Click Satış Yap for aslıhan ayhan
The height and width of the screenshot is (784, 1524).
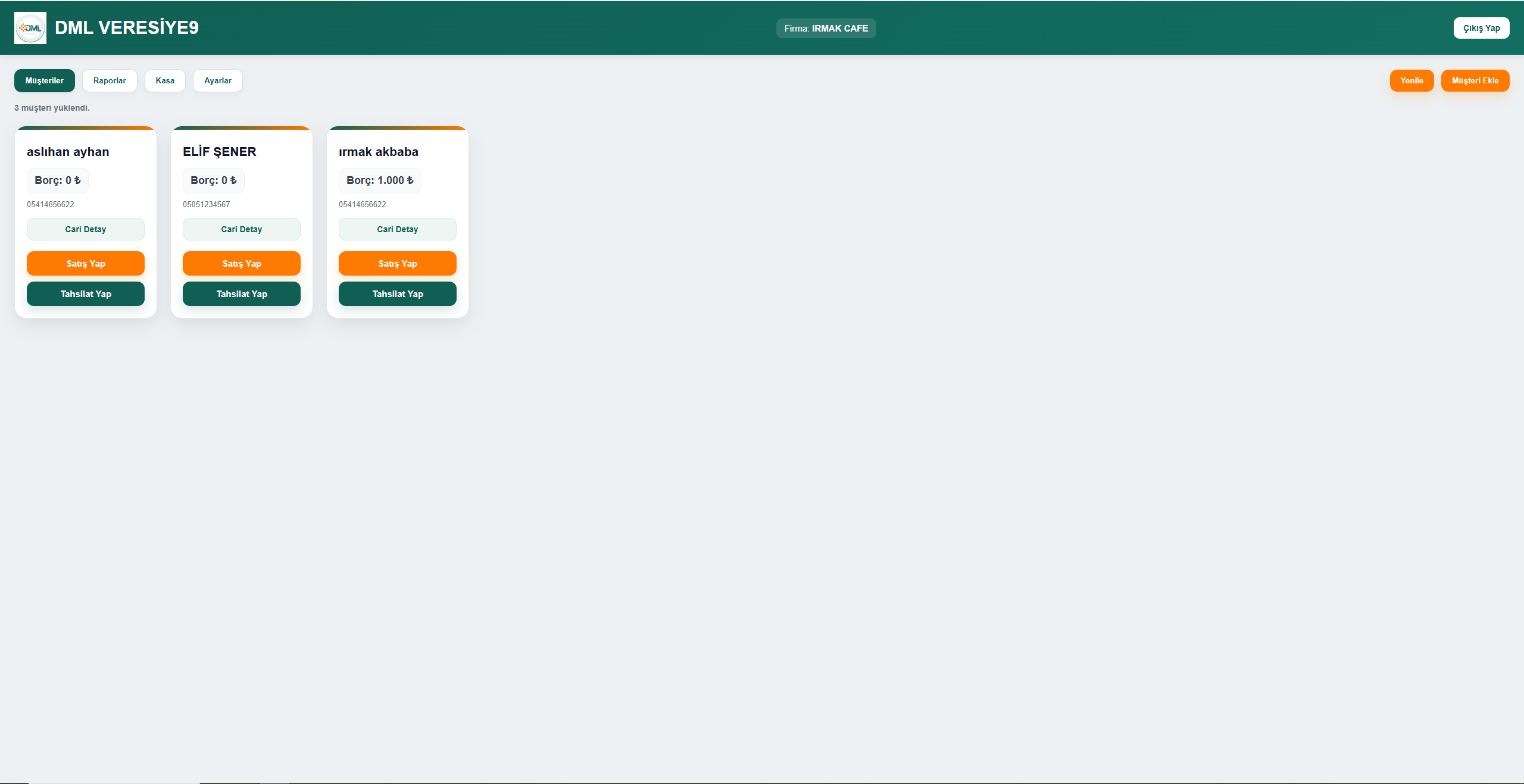pyautogui.click(x=86, y=263)
